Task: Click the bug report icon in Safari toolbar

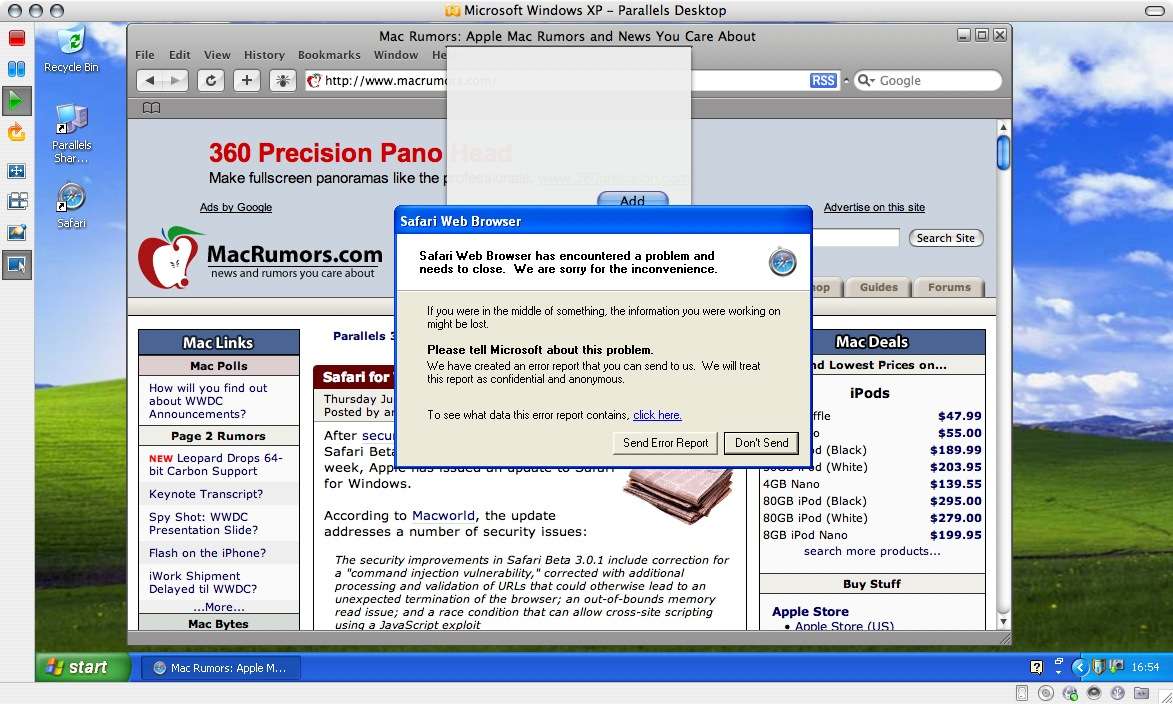Action: click(282, 81)
